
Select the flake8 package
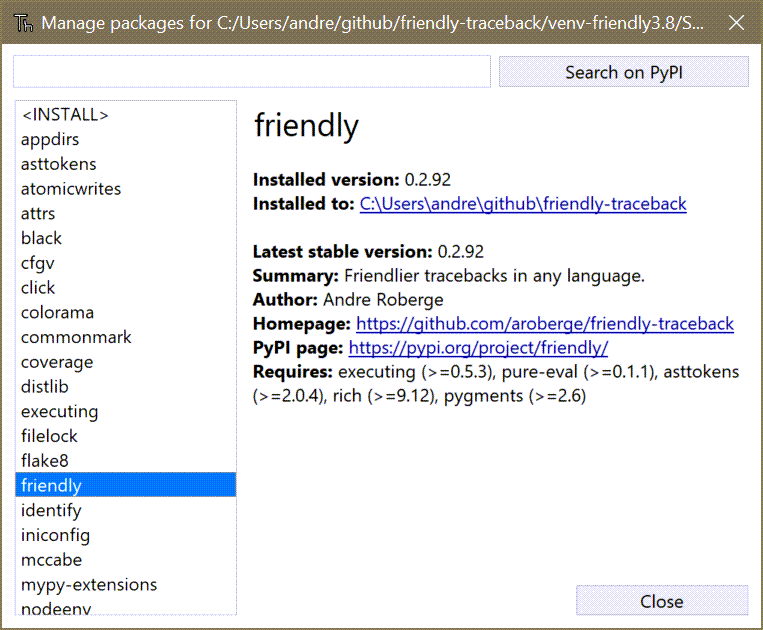126,461
